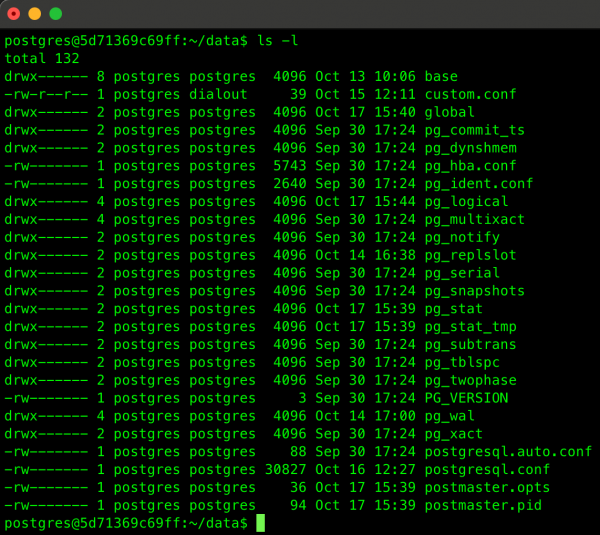Click the green cursor block at the prompt
Image resolution: width=600 pixels, height=535 pixels.
coord(260,523)
